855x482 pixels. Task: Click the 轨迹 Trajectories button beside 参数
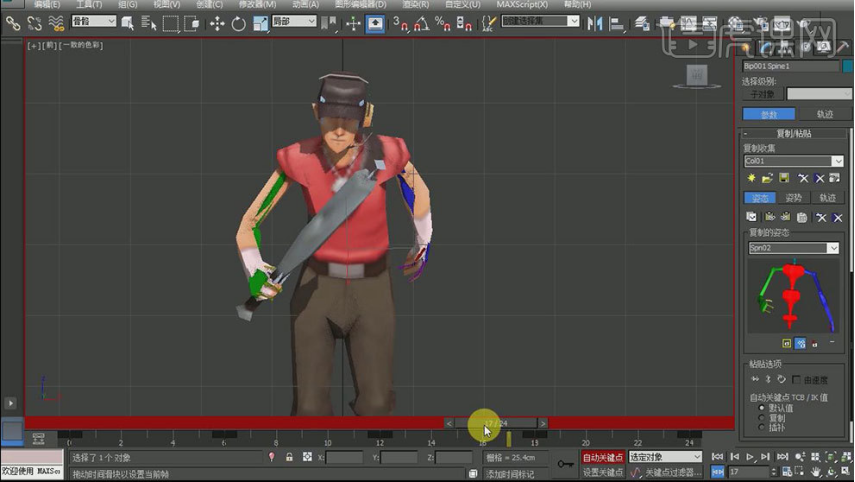point(825,114)
